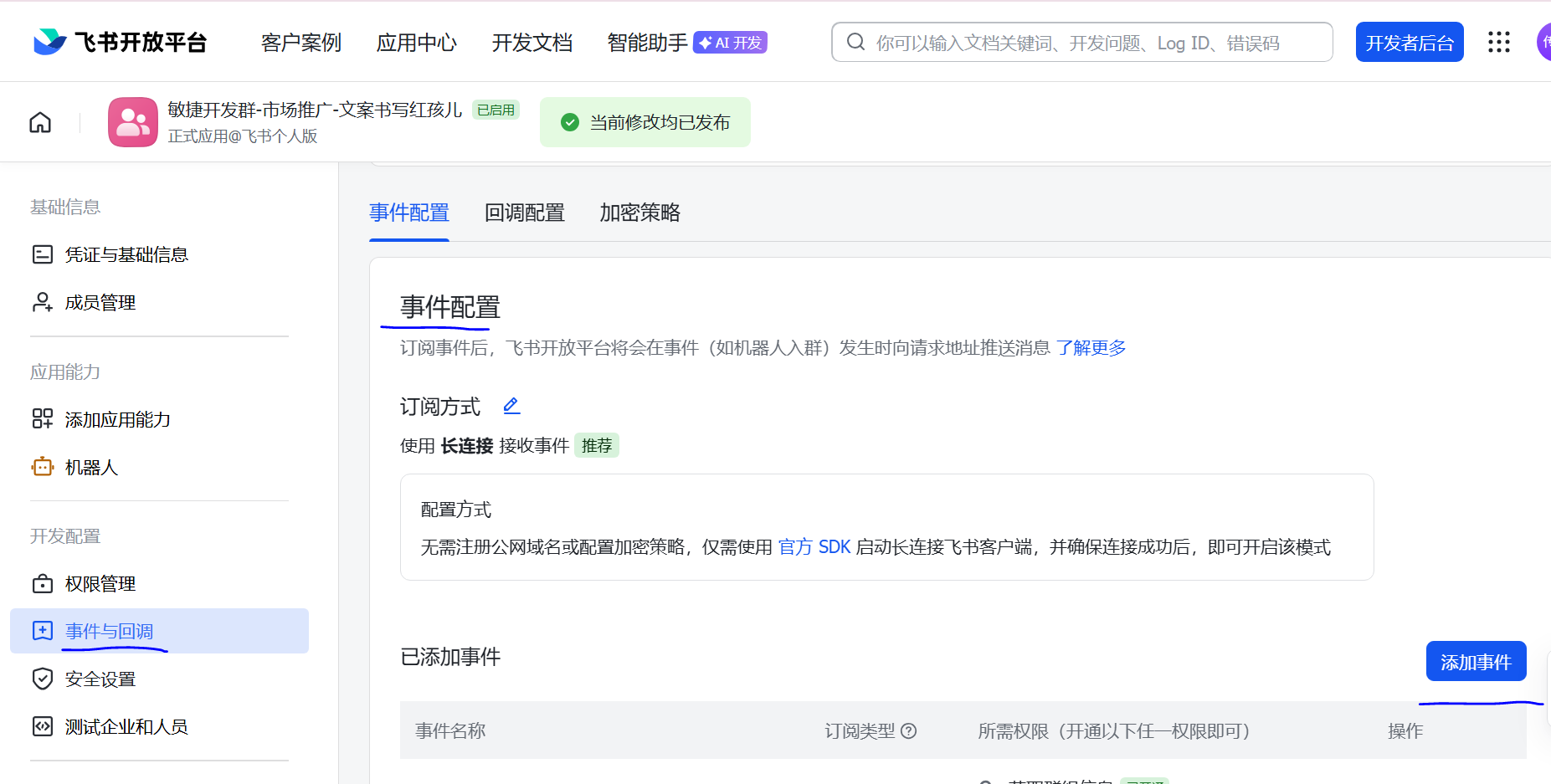1551x784 pixels.
Task: Click the 凭证与基础信息 sidebar icon
Action: pos(43,254)
